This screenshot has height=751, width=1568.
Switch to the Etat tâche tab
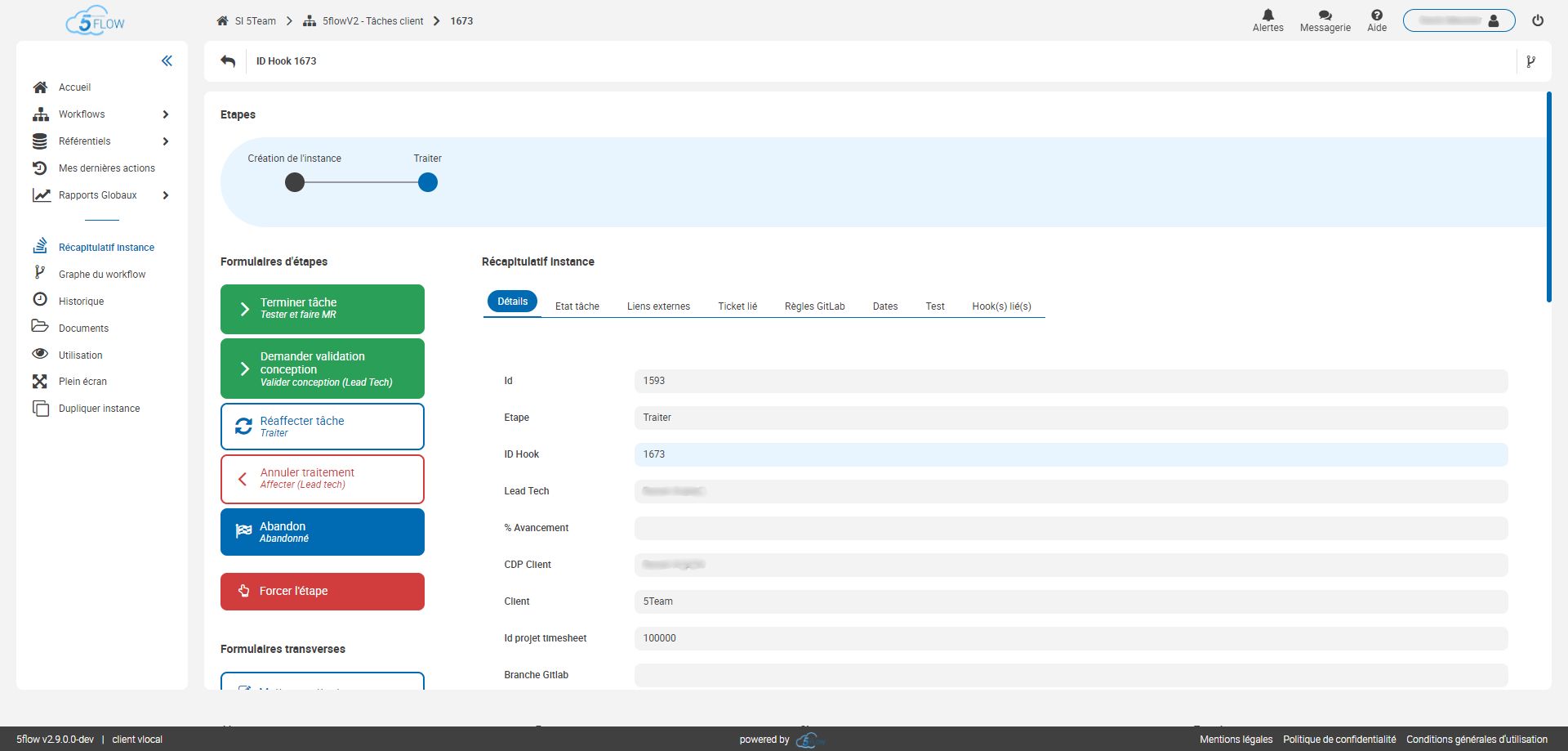click(577, 306)
